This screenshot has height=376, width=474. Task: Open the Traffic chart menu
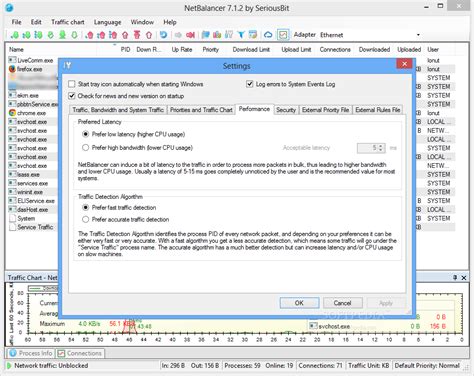pos(68,22)
